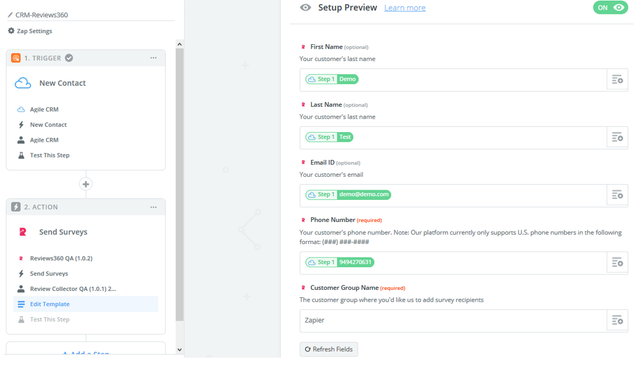Open insert-field icon for Customer Group Name
This screenshot has height=368, width=640.
click(x=617, y=320)
